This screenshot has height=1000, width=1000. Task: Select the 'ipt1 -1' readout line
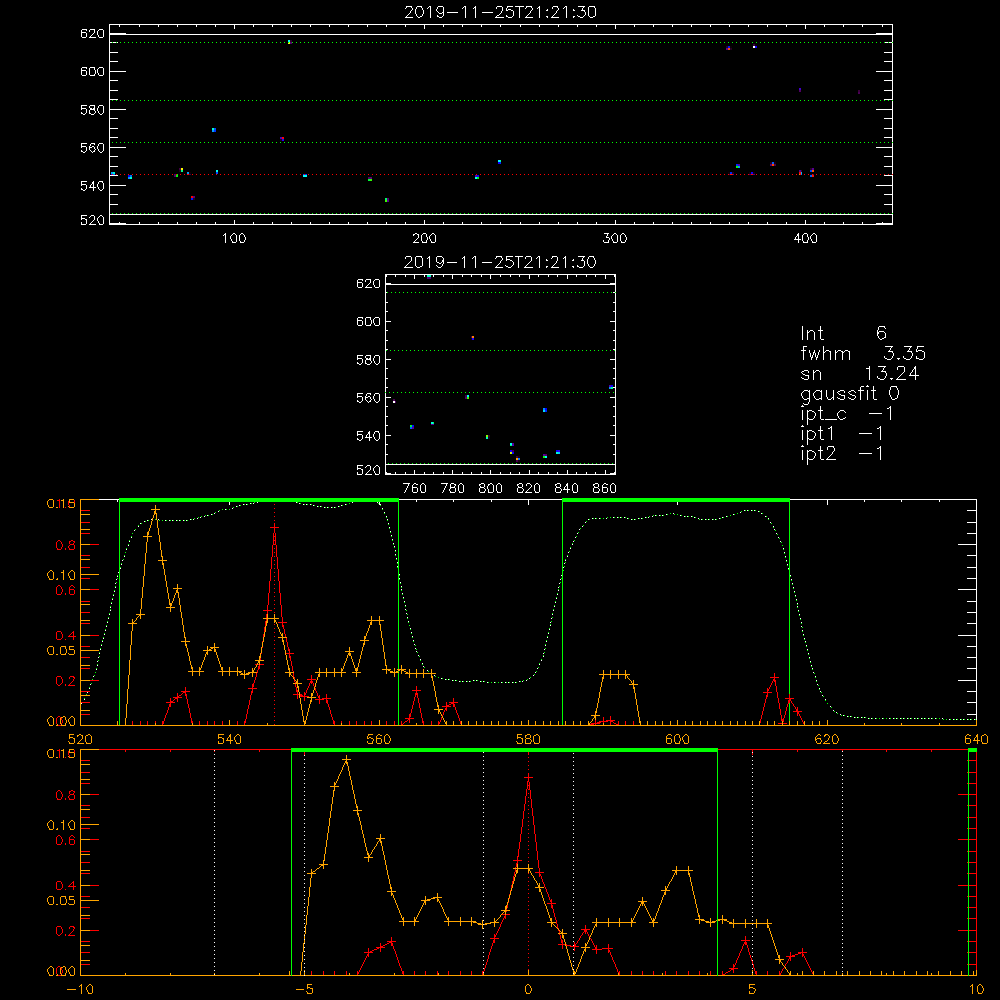[x=842, y=434]
